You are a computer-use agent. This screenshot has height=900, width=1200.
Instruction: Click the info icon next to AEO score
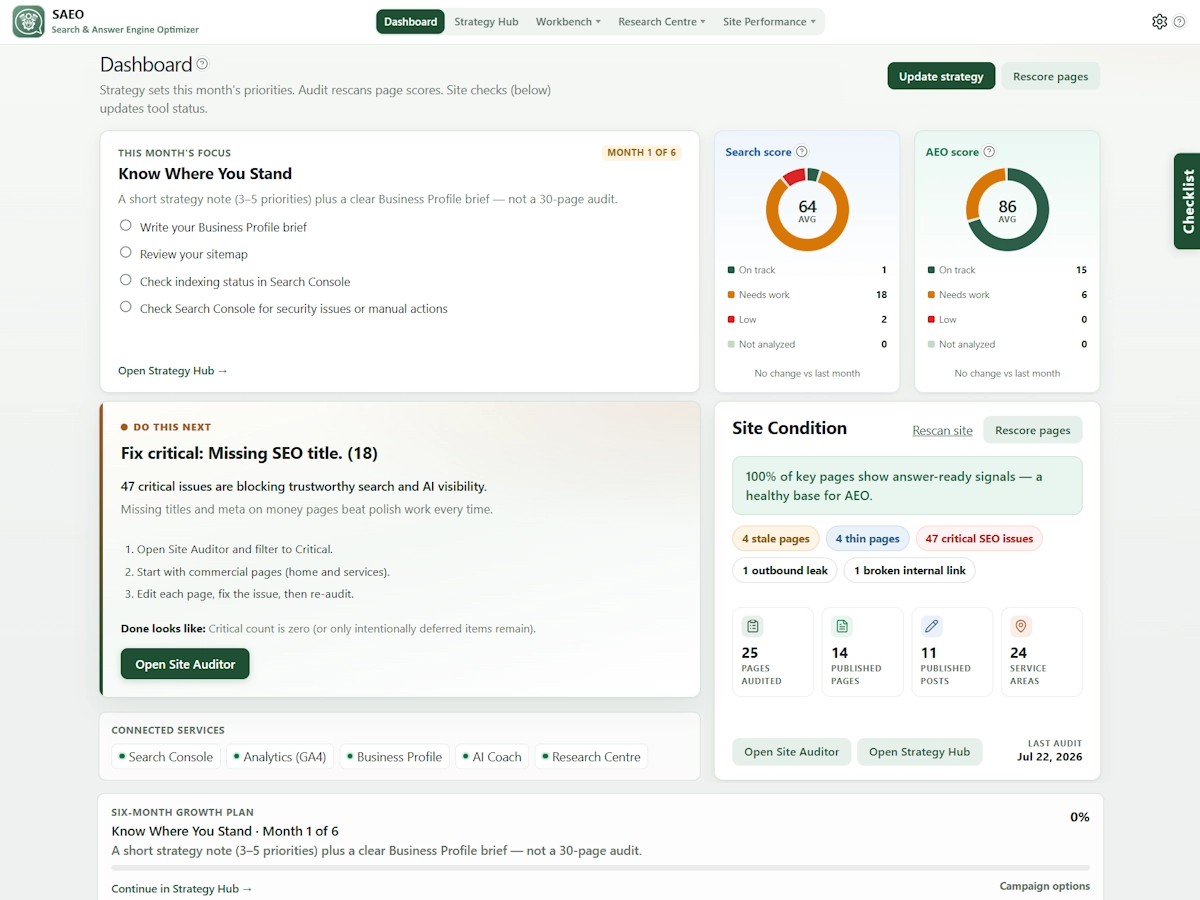tap(989, 152)
